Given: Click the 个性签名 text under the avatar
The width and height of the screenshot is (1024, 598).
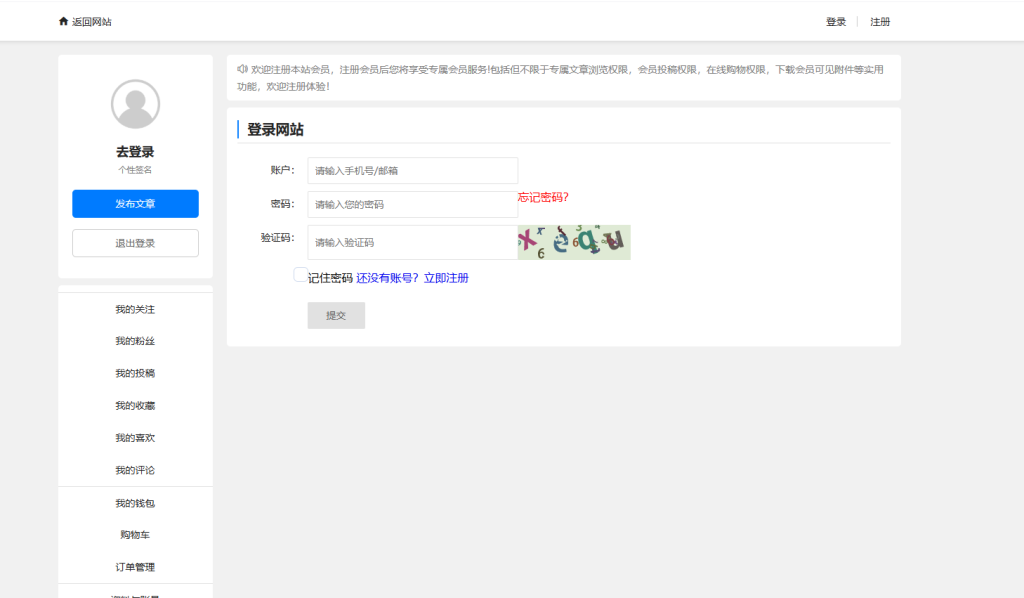Looking at the screenshot, I should (135, 170).
